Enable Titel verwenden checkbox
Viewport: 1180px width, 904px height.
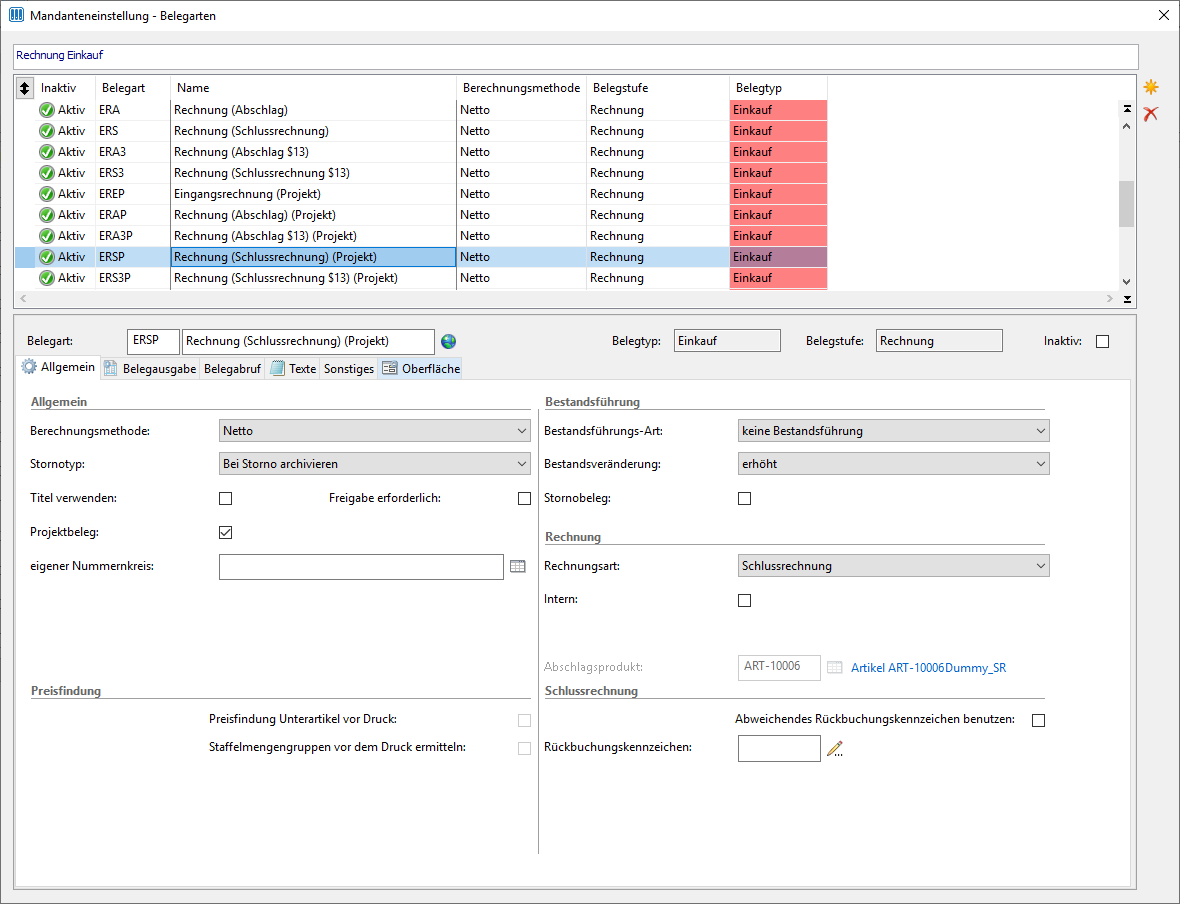click(x=226, y=498)
